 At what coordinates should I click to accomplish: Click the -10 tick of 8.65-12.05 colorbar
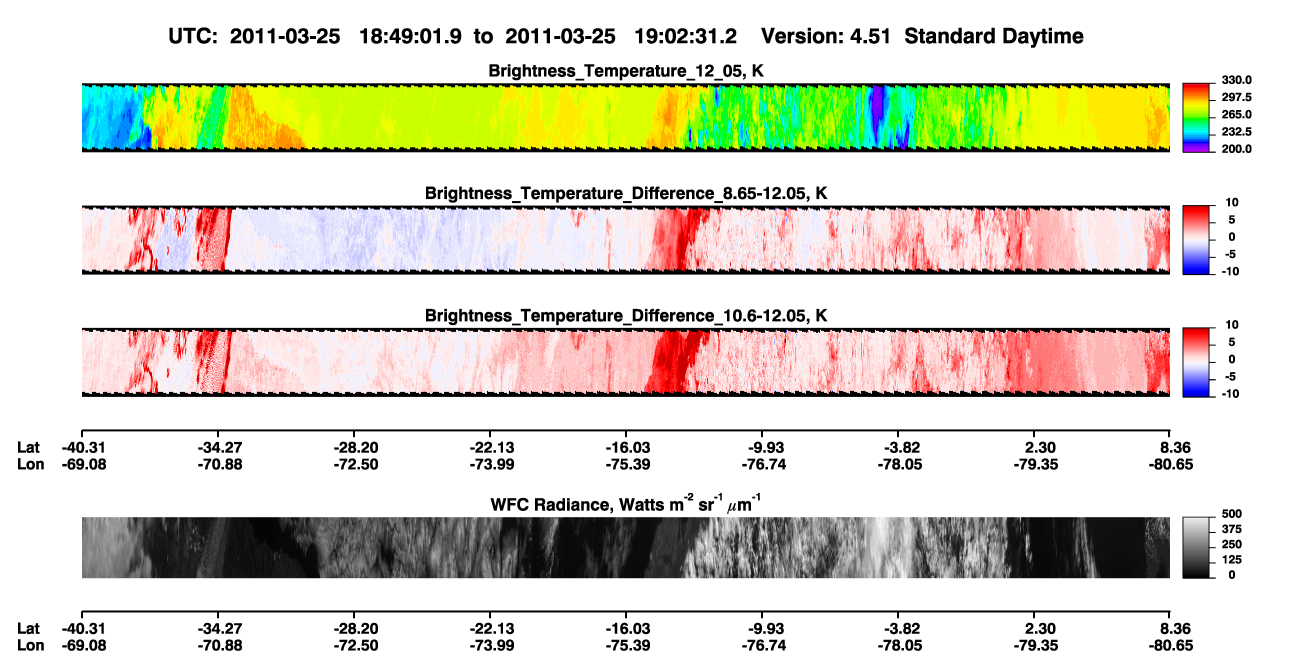pyautogui.click(x=1231, y=271)
